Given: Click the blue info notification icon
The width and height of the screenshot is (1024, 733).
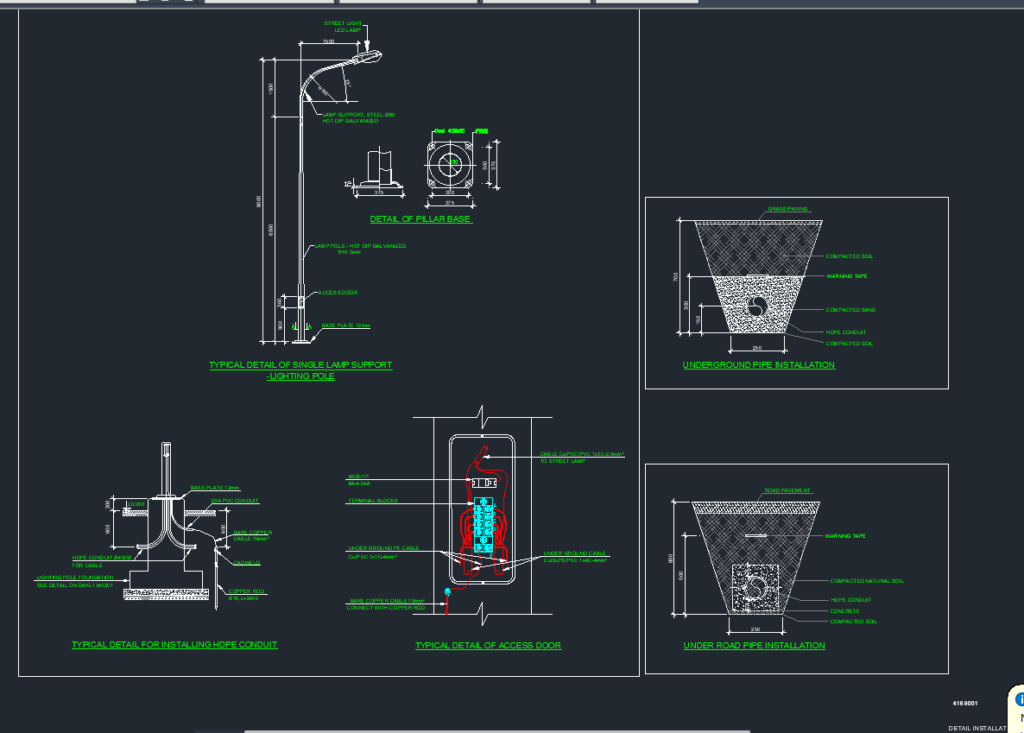Looking at the screenshot, I should coord(1018,699).
